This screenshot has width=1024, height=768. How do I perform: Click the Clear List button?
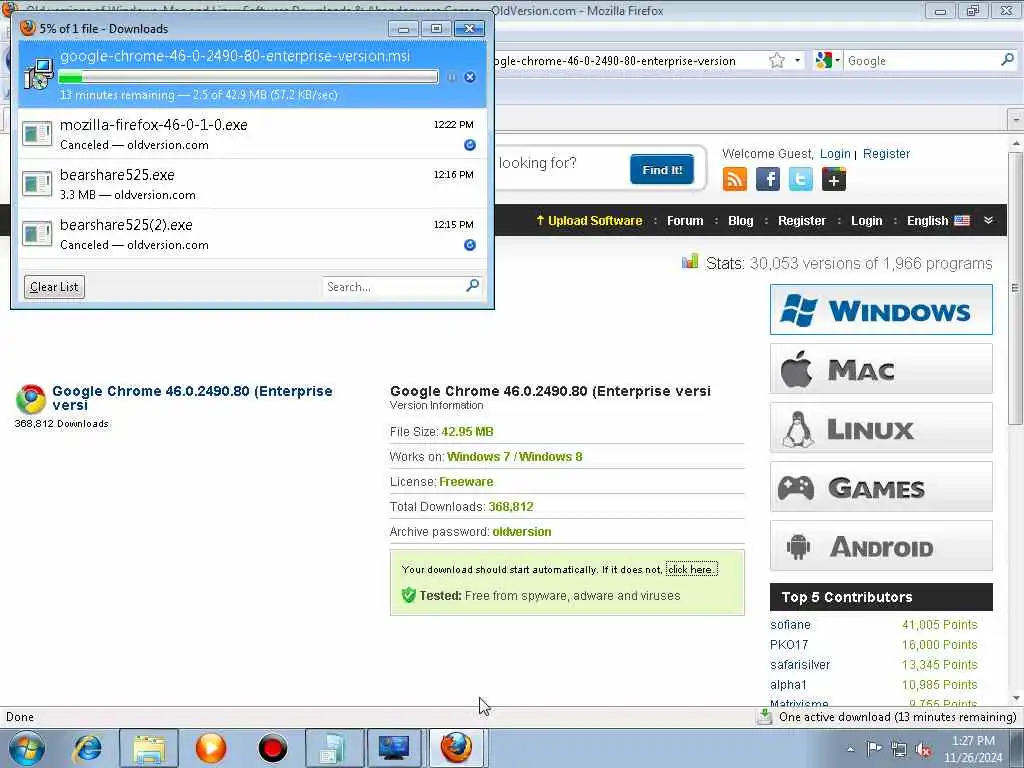pos(54,287)
